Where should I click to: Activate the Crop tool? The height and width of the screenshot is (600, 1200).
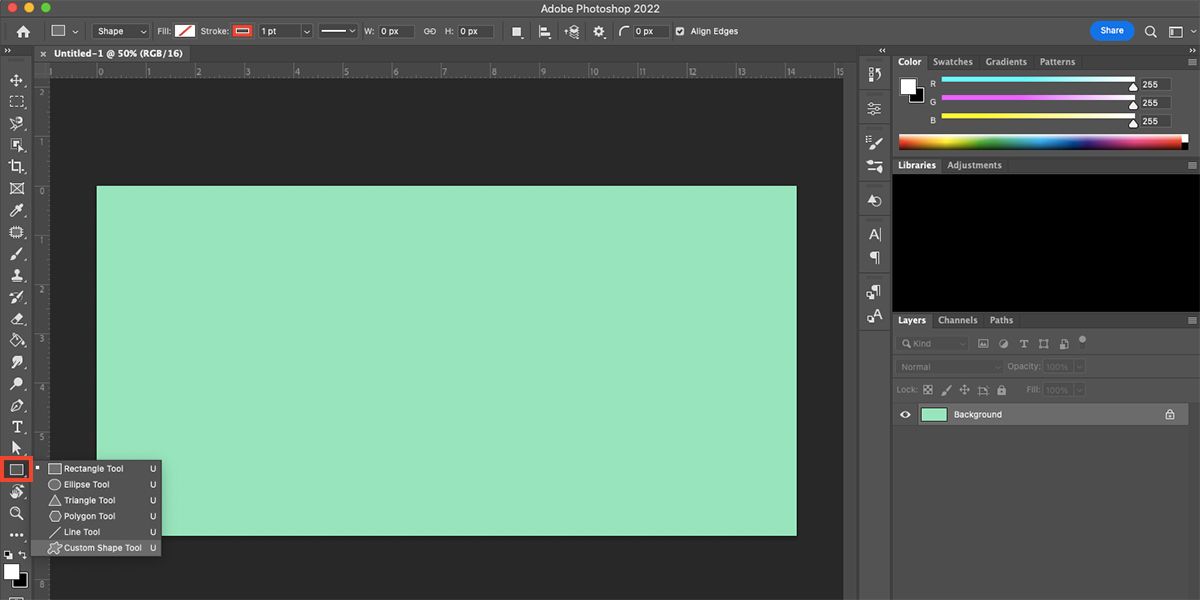(16, 166)
